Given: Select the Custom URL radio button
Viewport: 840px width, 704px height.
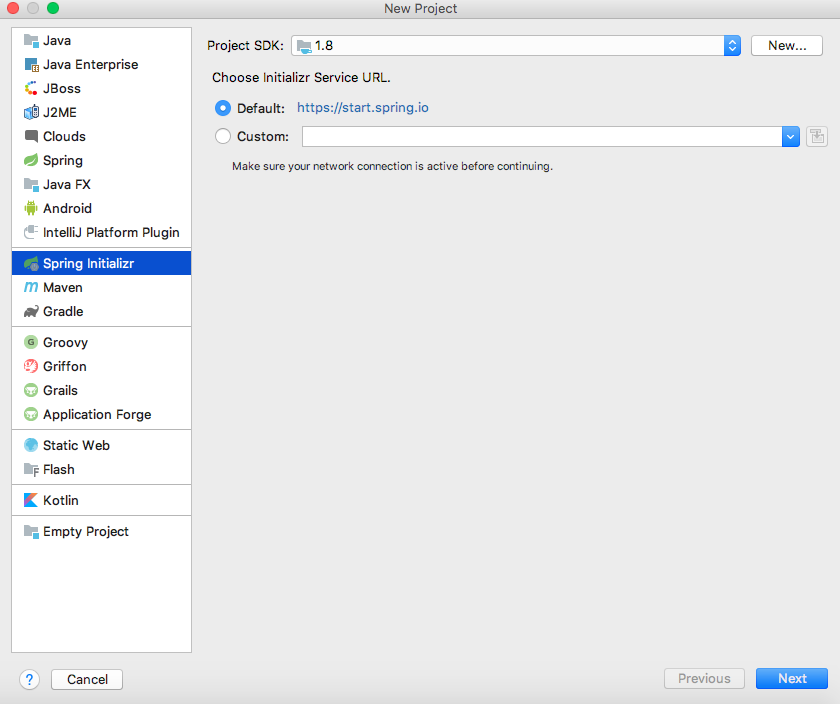Looking at the screenshot, I should (223, 136).
